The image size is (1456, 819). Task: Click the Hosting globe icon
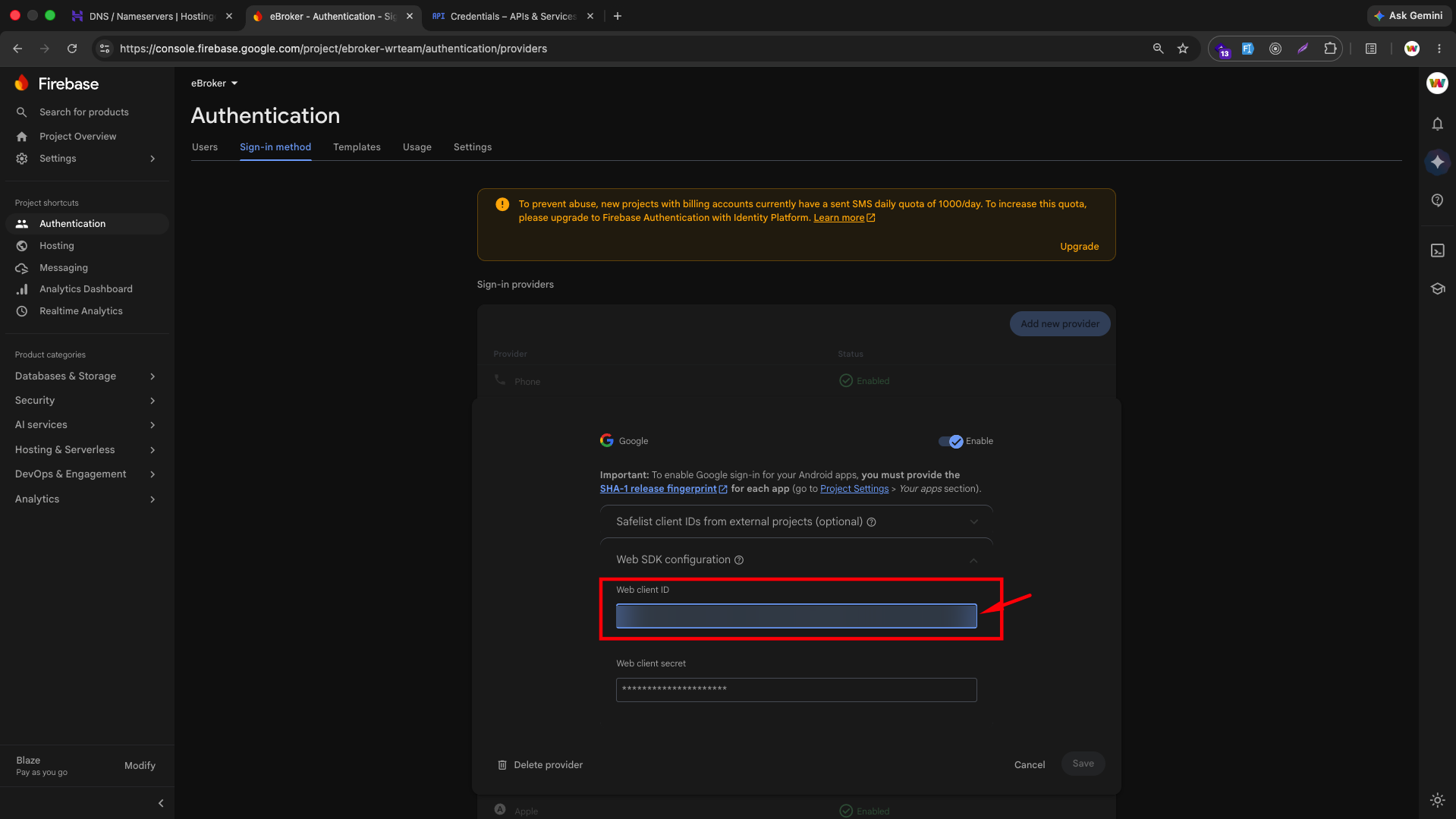[22, 246]
